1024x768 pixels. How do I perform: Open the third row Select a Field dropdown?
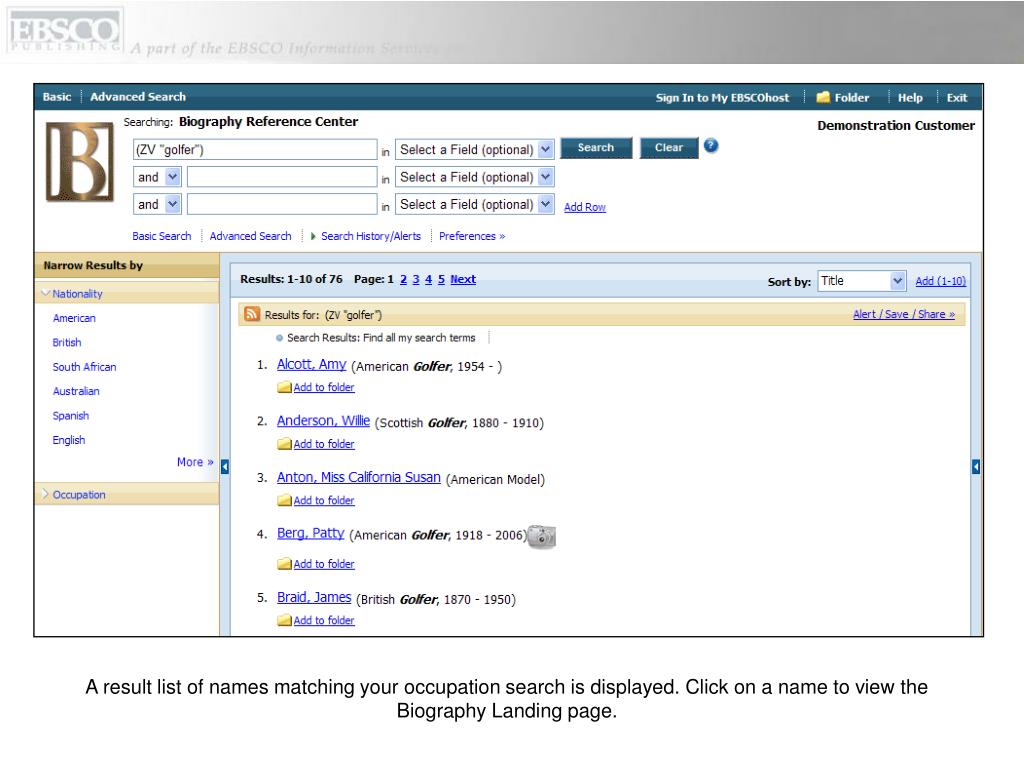click(475, 204)
